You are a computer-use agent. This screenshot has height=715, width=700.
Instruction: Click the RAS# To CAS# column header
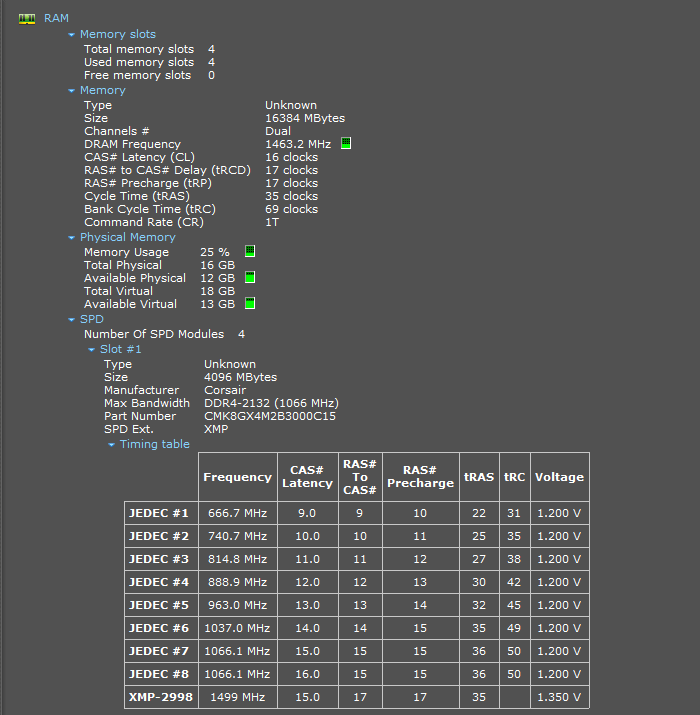click(x=360, y=477)
